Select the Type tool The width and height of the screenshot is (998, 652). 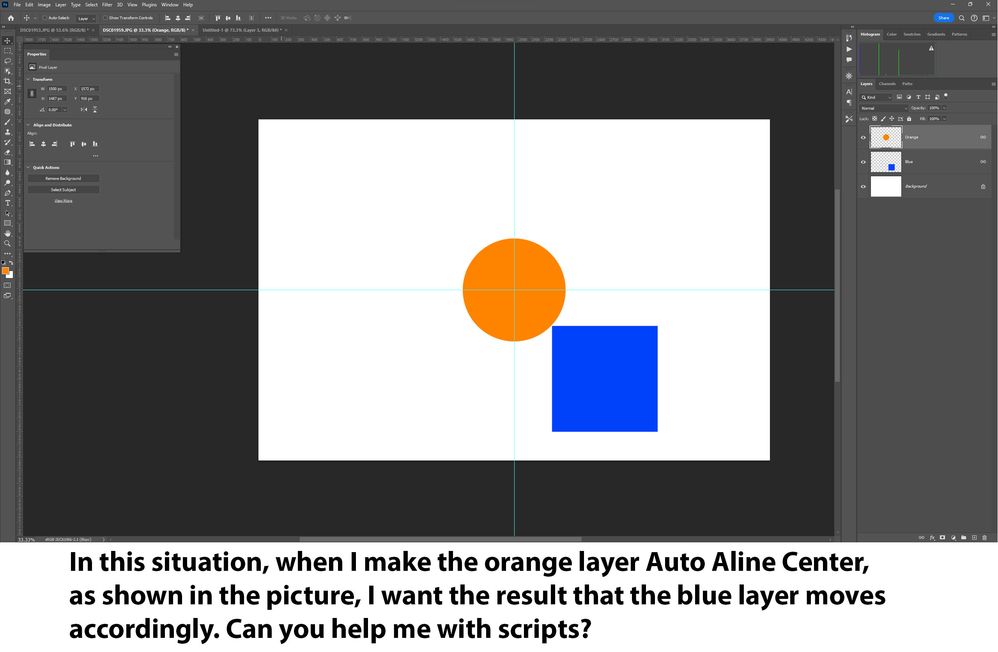(7, 202)
